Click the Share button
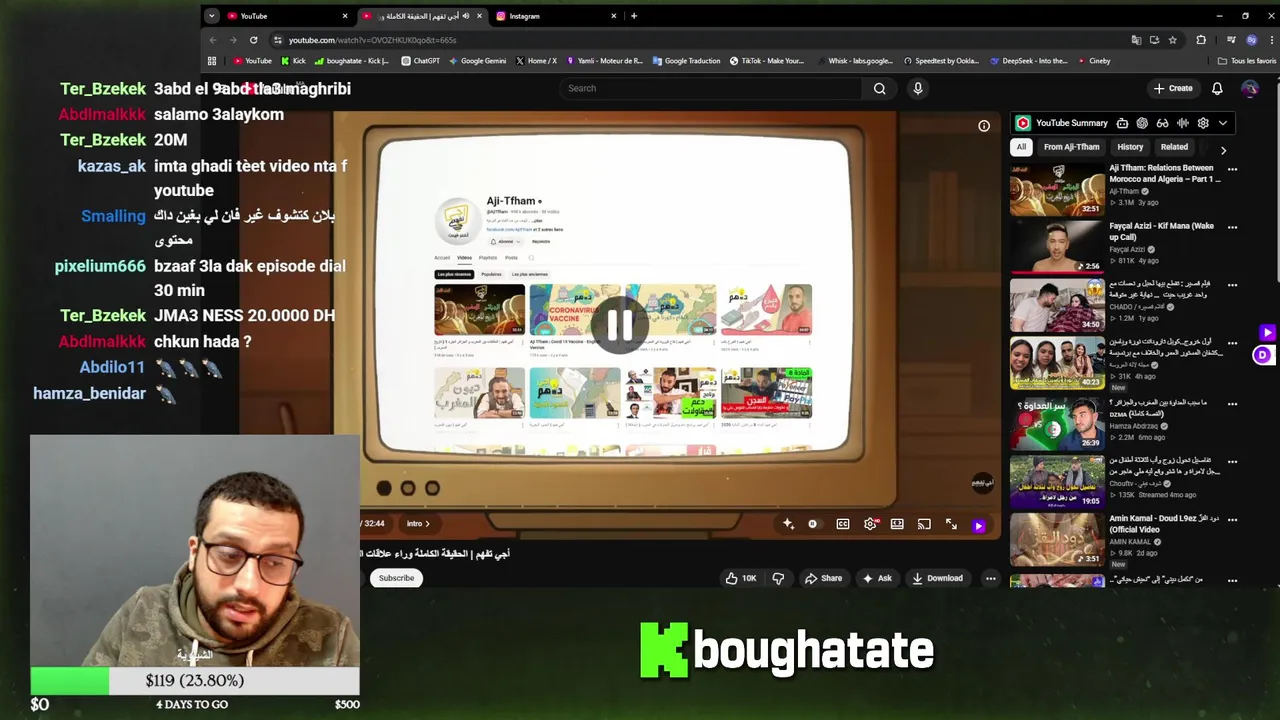This screenshot has width=1280, height=720. point(824,578)
